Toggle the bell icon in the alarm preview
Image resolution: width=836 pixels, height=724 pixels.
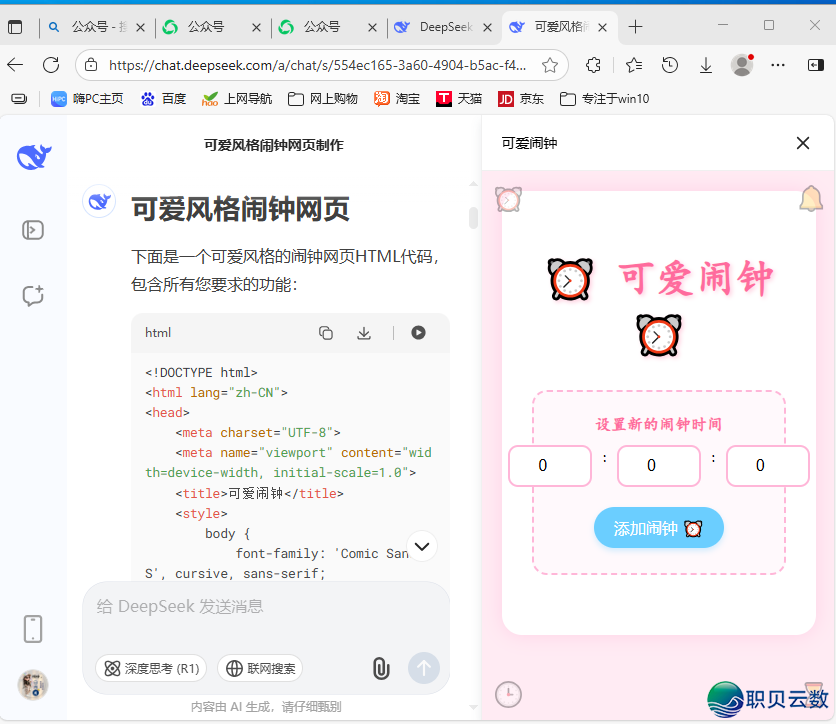point(810,198)
